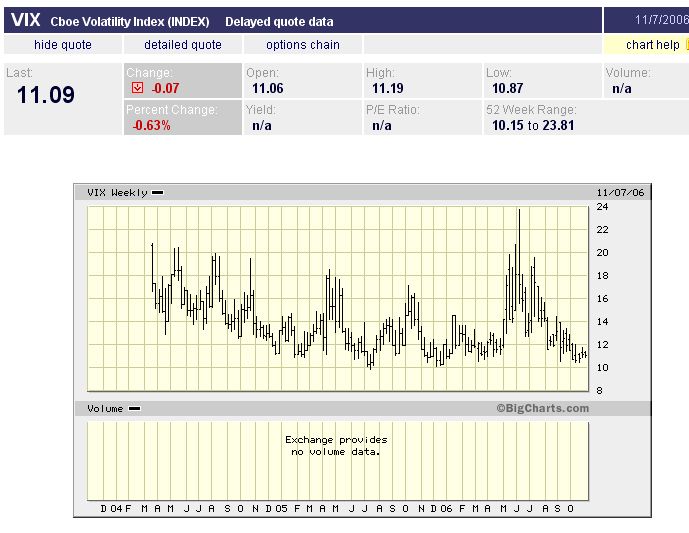Click the P/E Ratio n/a value
This screenshot has width=689, height=533.
382,126
